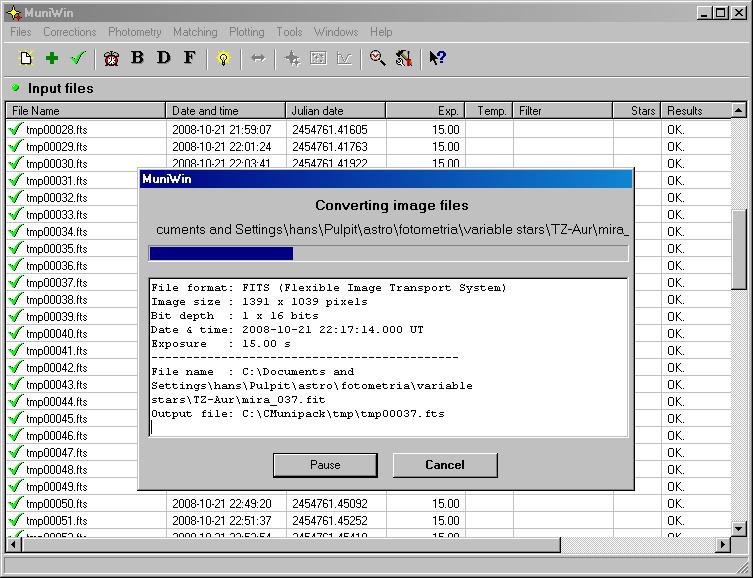Open the Photometry menu
753x578 pixels.
(134, 32)
